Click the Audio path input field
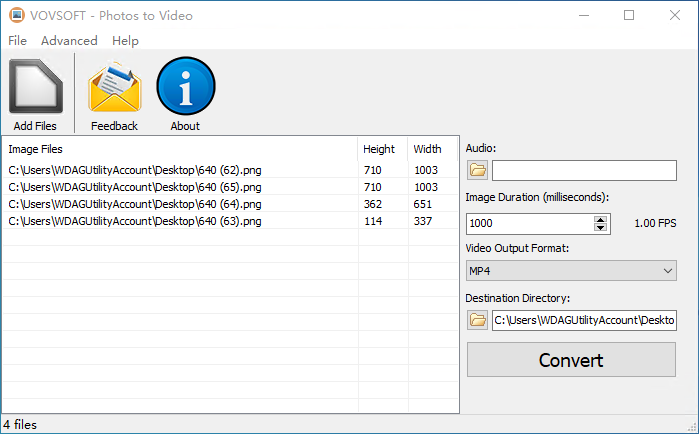 pos(584,170)
